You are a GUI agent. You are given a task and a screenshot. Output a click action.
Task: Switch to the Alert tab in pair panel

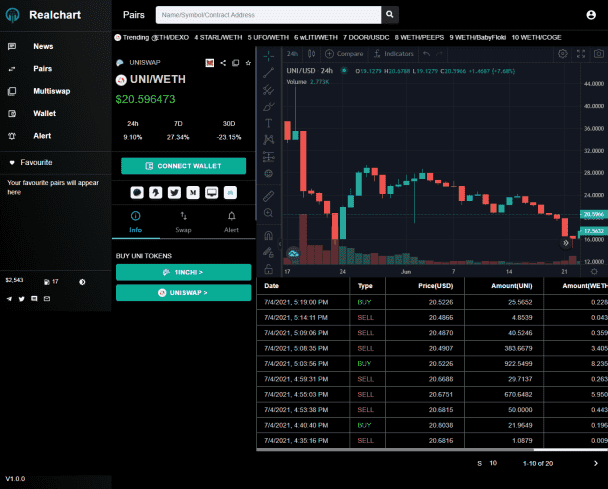(231, 222)
